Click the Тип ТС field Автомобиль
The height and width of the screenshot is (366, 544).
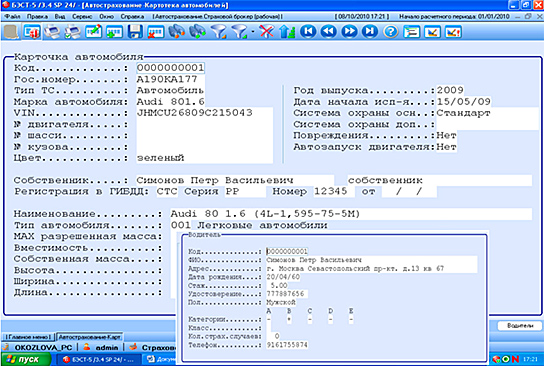click(x=170, y=91)
